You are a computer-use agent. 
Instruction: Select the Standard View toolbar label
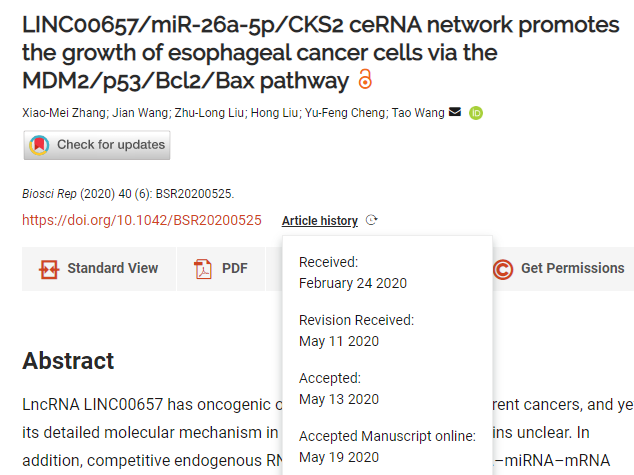pos(112,268)
